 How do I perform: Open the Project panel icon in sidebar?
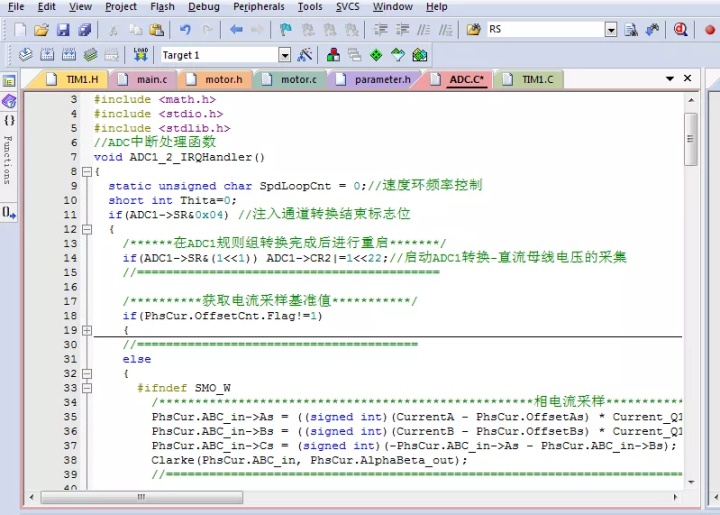click(9, 81)
